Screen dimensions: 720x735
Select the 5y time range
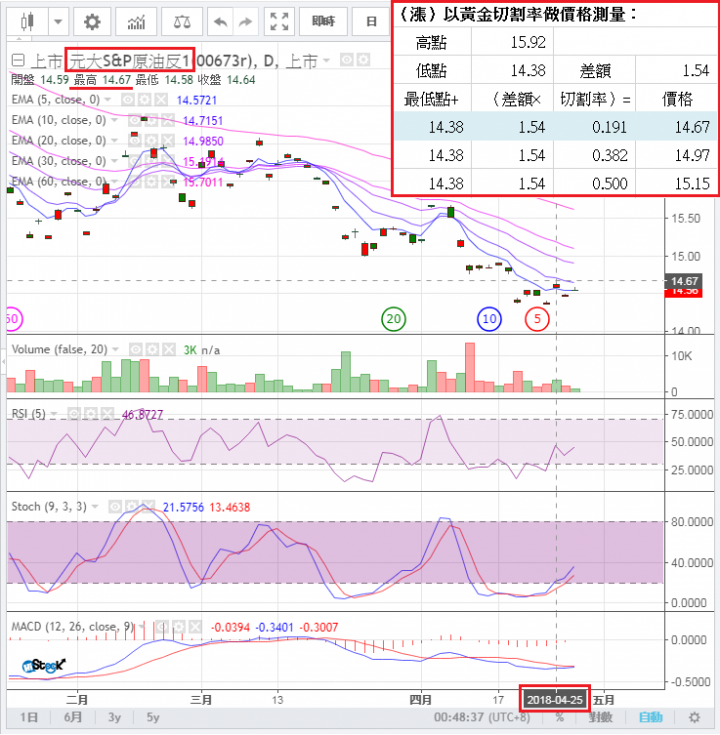pos(153,717)
